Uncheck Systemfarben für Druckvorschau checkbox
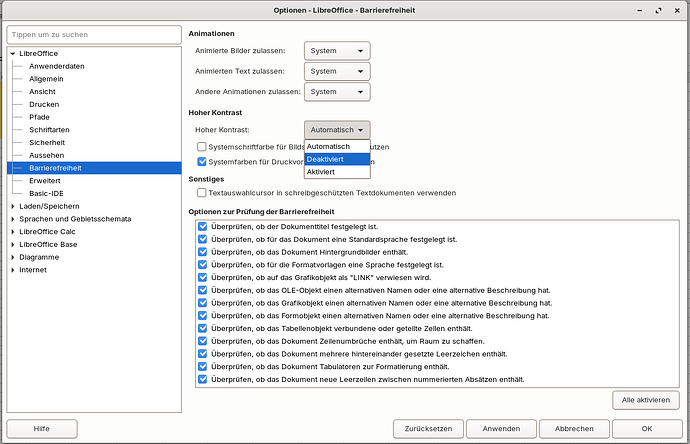This screenshot has width=690, height=444. (202, 161)
